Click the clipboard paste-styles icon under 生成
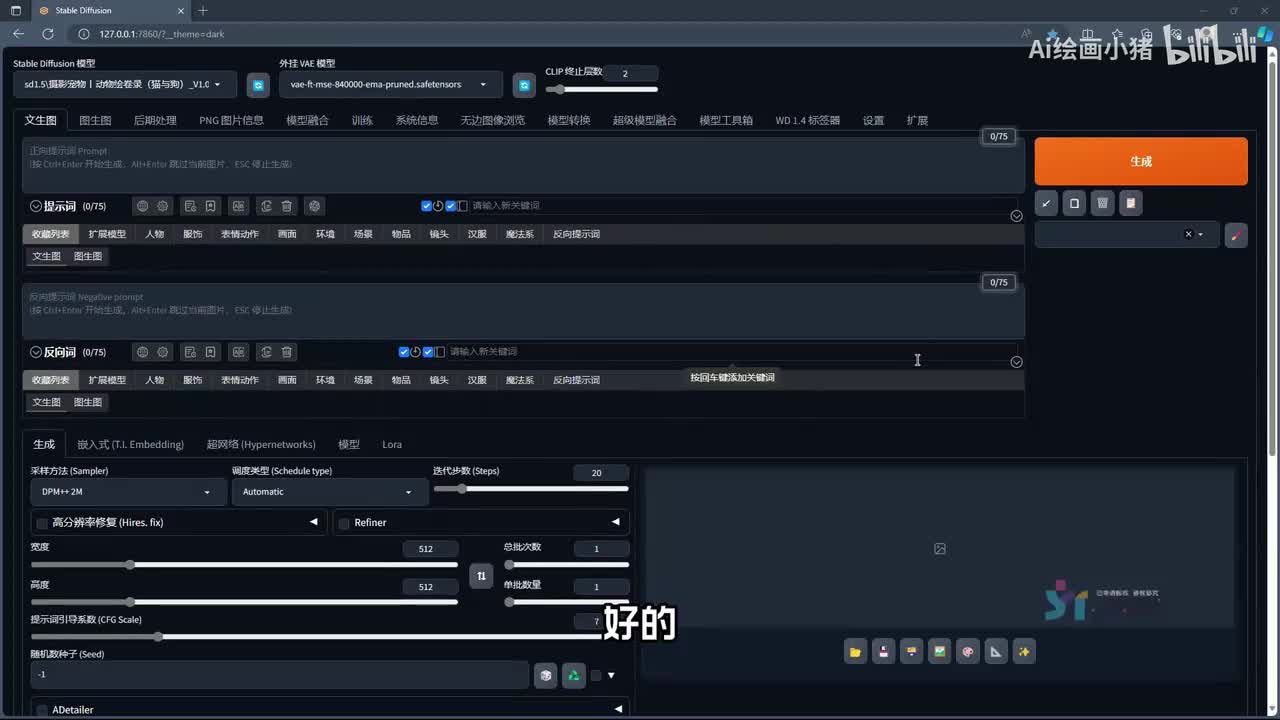 pyautogui.click(x=1130, y=203)
